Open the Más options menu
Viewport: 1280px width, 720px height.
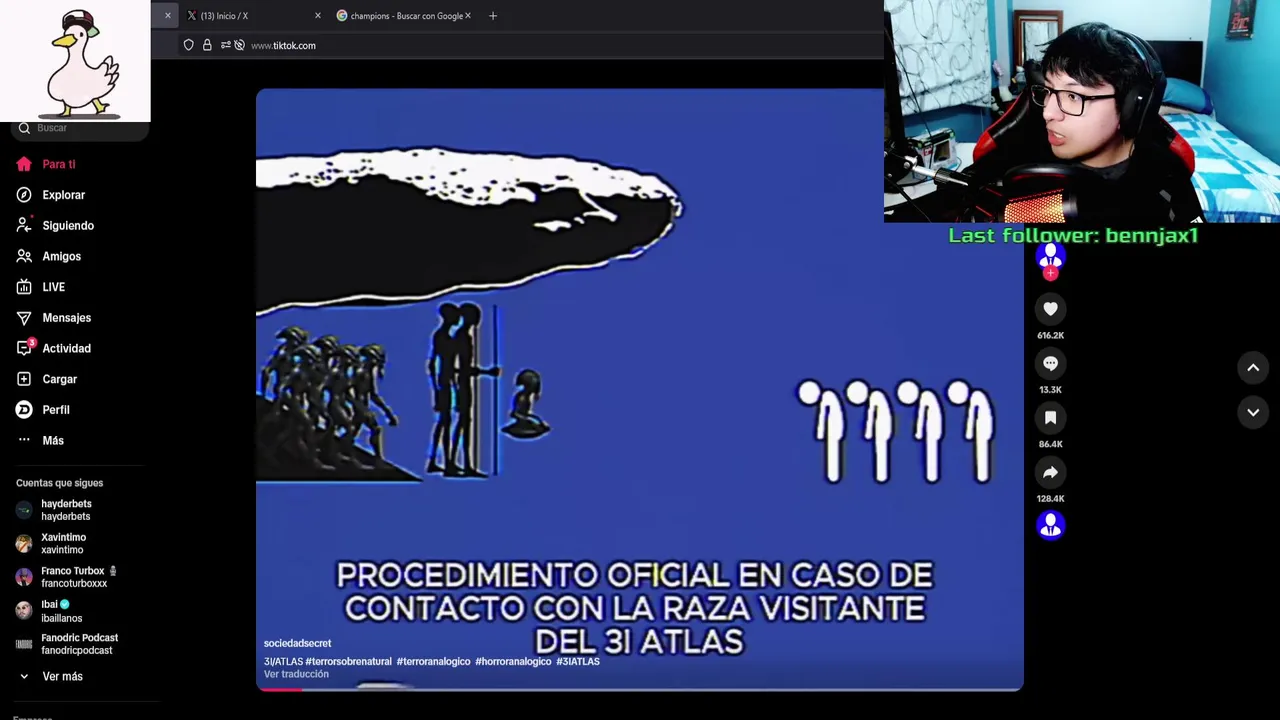(x=53, y=440)
